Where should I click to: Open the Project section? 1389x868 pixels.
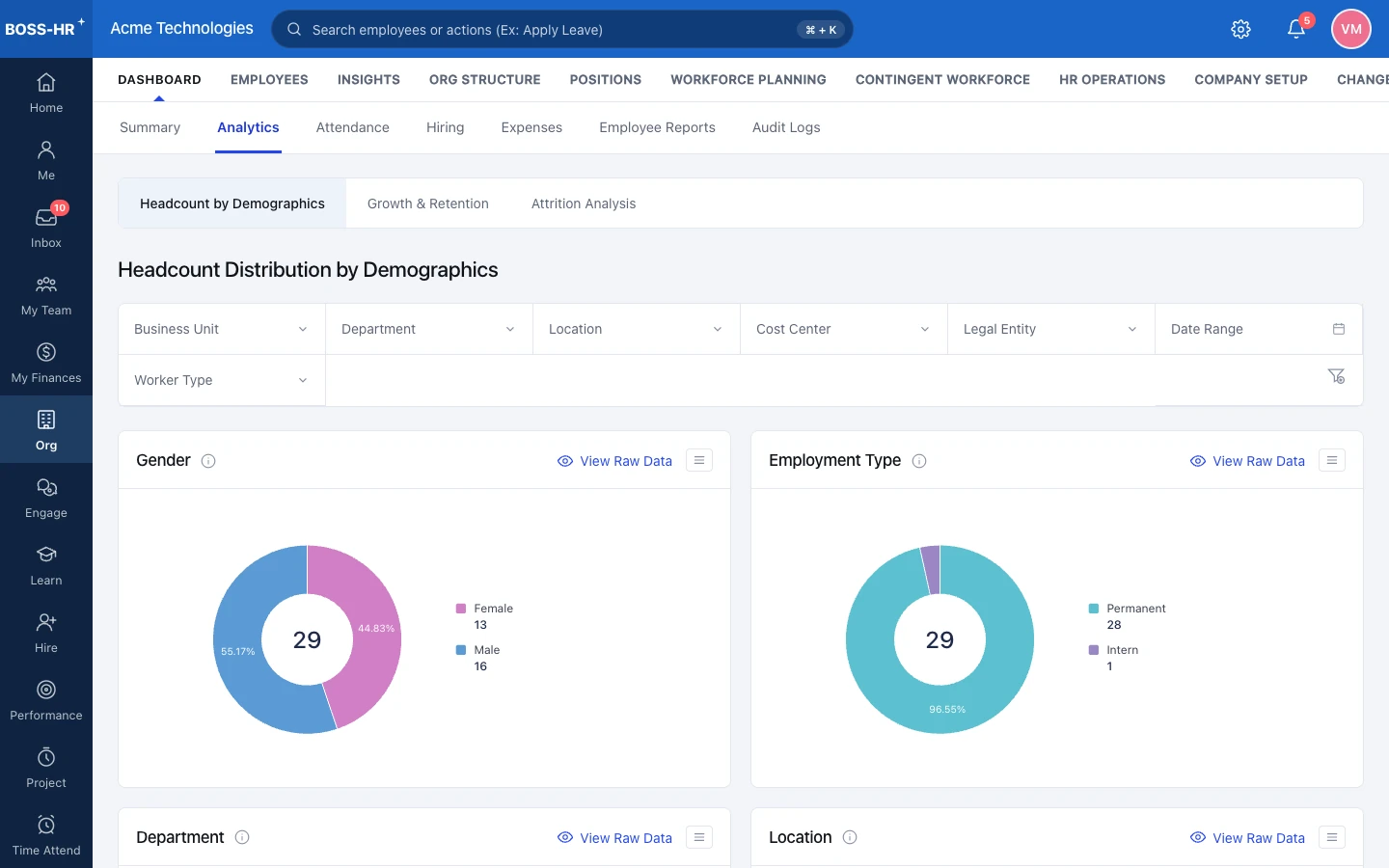(x=46, y=769)
